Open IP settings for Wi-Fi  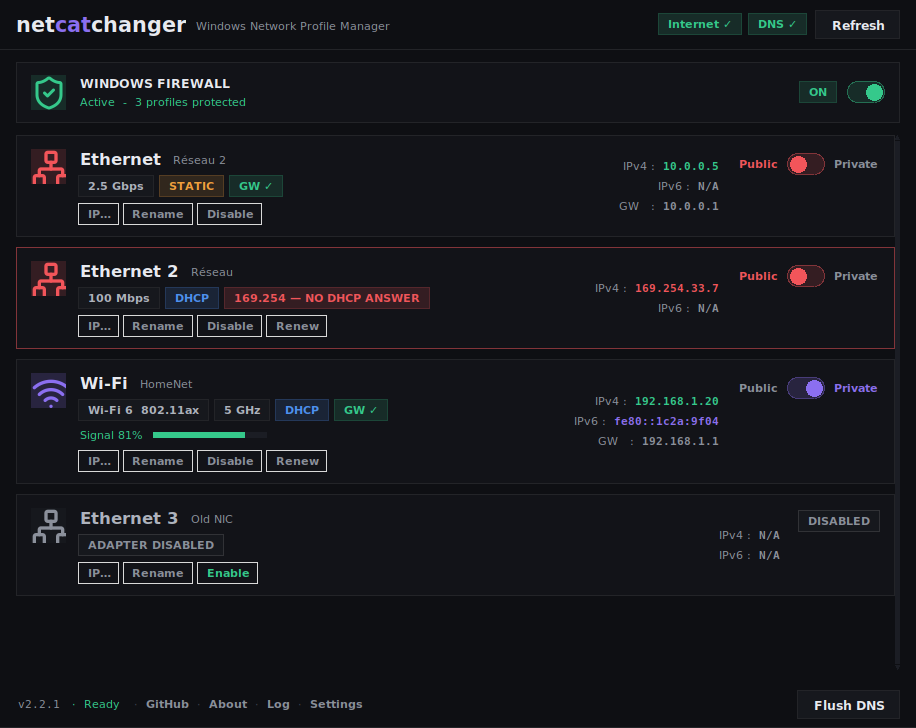coord(99,461)
